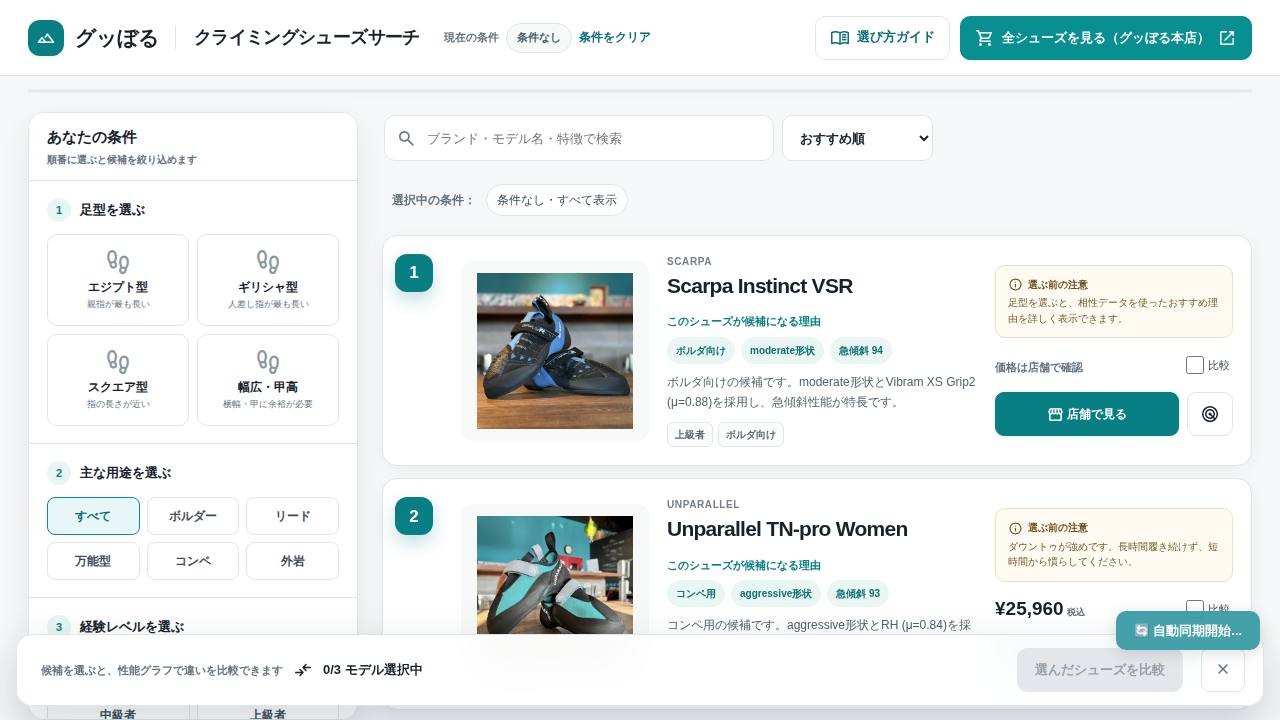Viewport: 1280px width, 720px height.
Task: Select コンペ usage option
Action: 193,561
